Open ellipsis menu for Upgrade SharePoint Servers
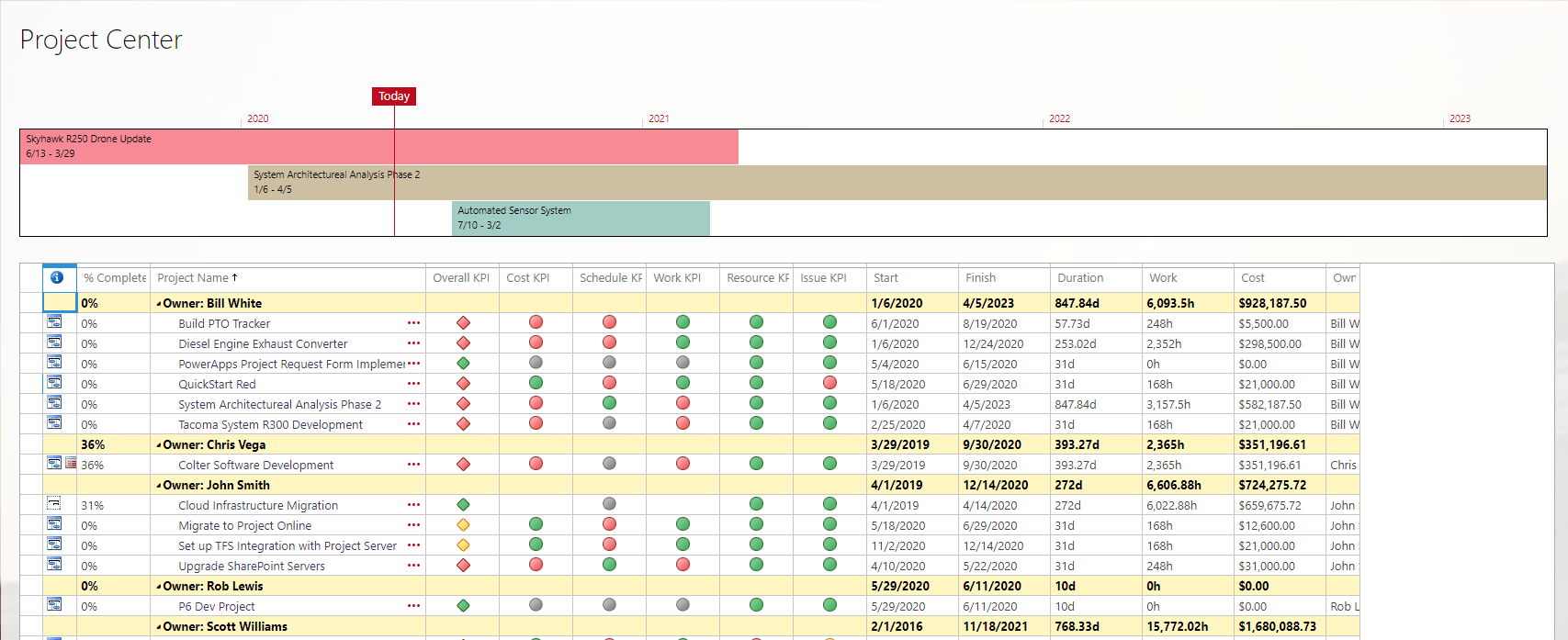The image size is (1568, 640). (x=413, y=566)
